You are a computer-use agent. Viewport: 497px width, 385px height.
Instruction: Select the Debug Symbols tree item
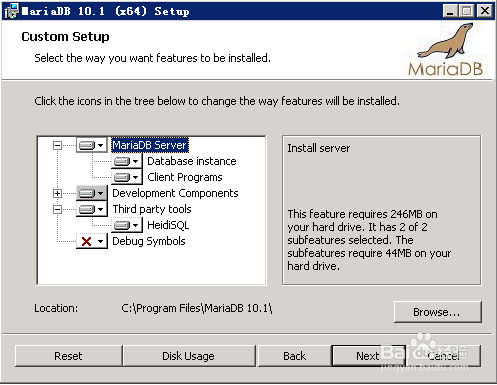point(149,241)
